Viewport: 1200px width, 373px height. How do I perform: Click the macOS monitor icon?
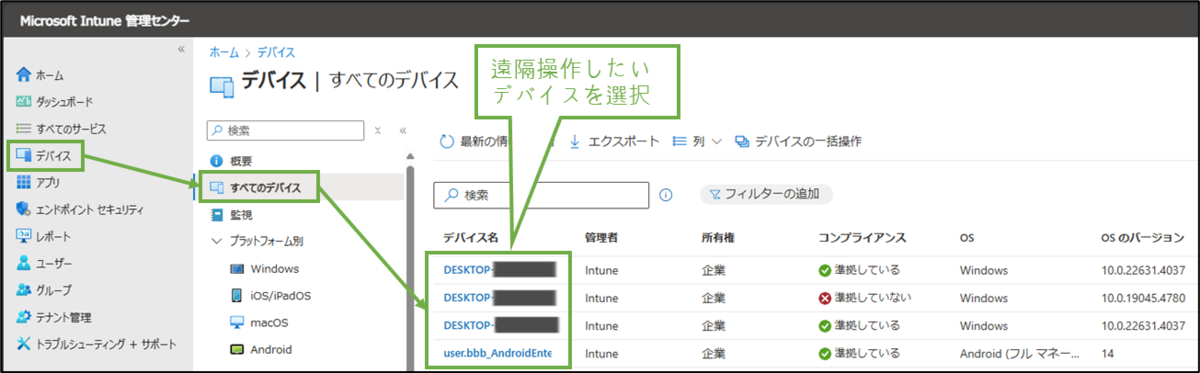click(237, 323)
